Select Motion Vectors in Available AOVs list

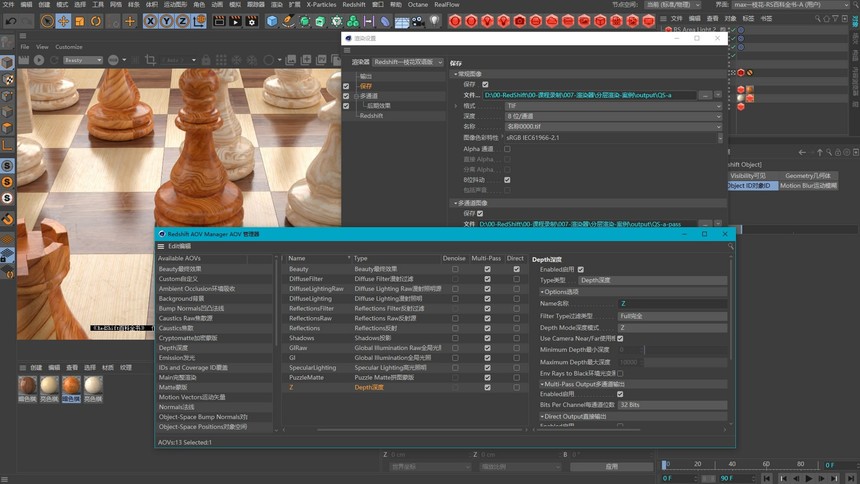click(x=215, y=397)
